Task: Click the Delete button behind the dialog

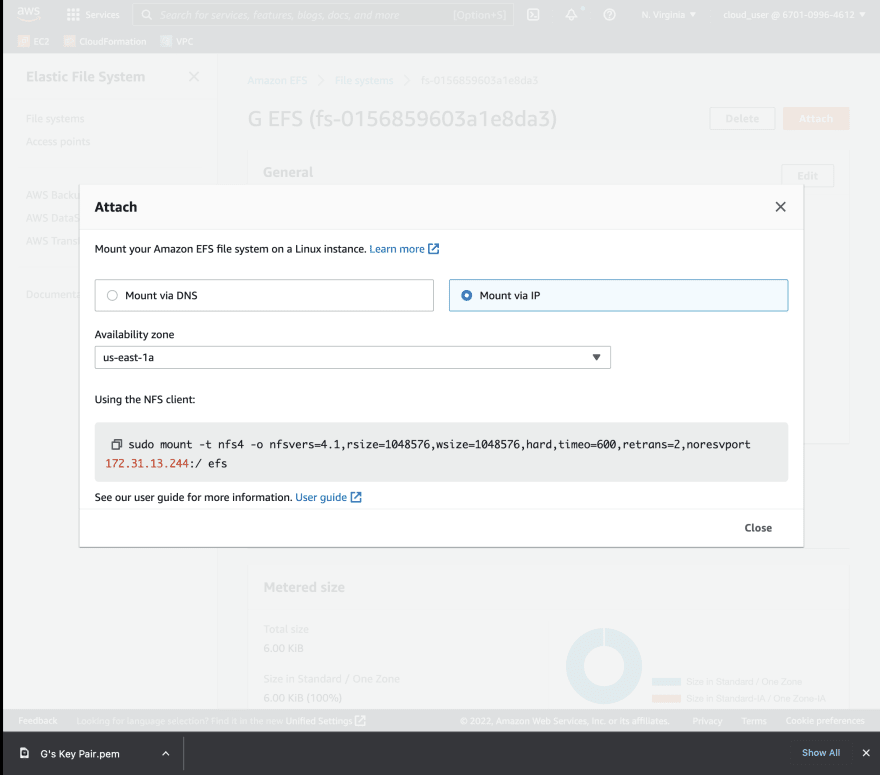Action: 742,119
